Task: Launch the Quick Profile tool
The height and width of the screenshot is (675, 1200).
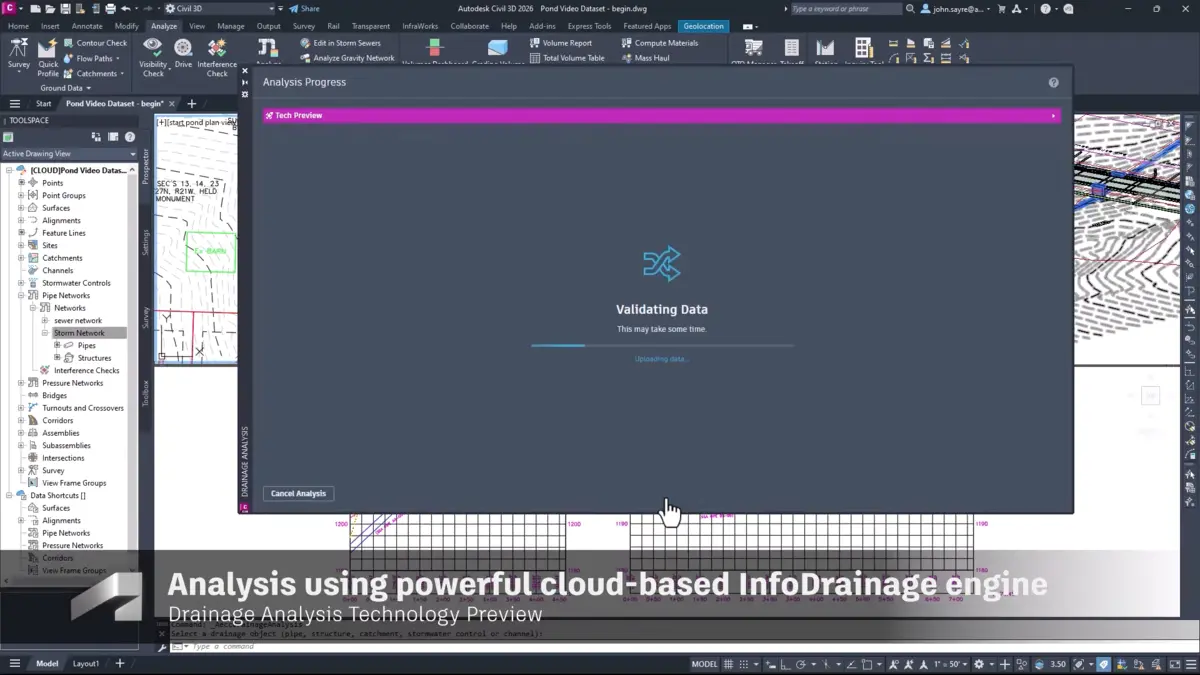Action: (x=48, y=59)
